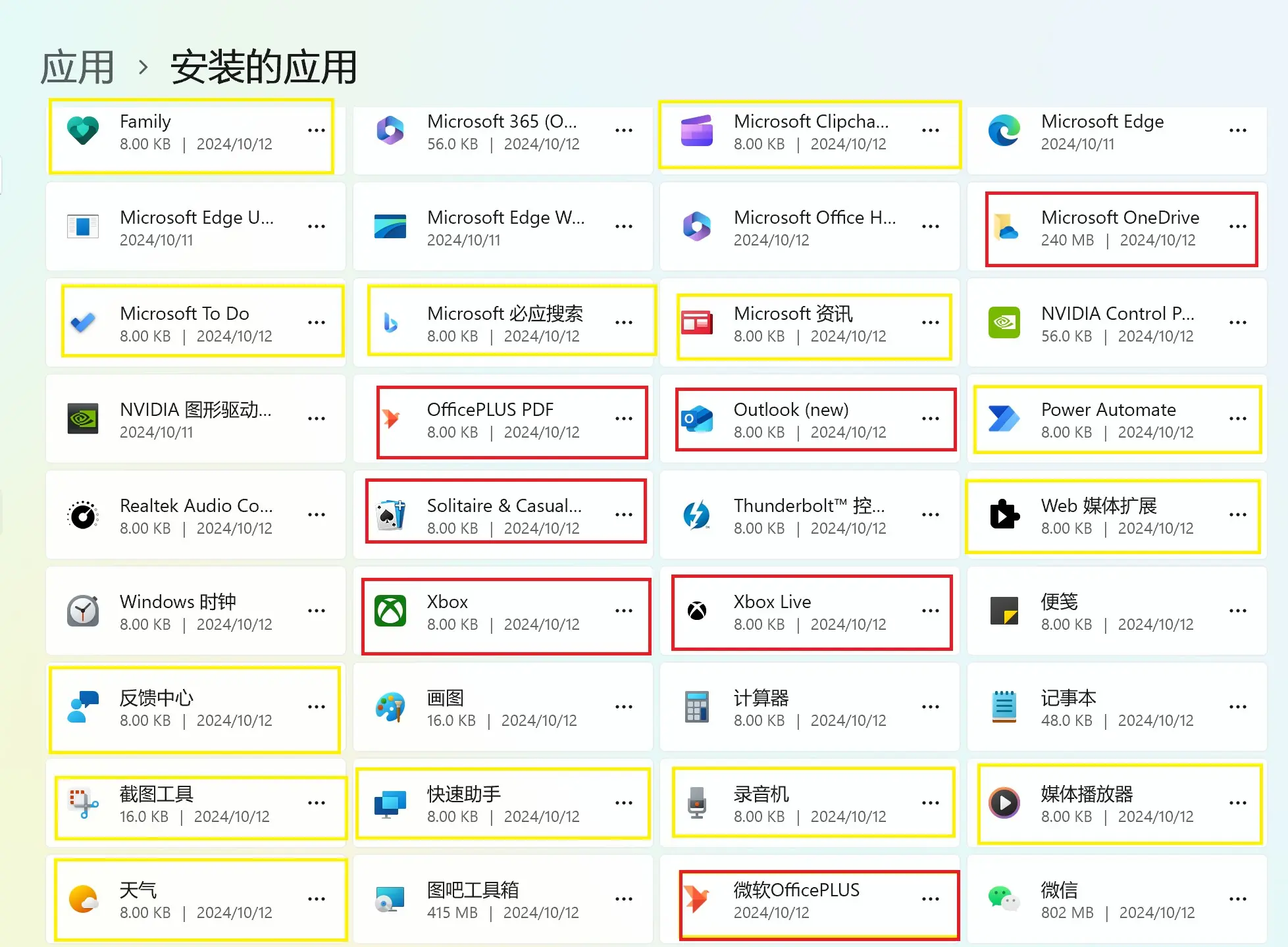The width and height of the screenshot is (1288, 947).
Task: Click the green Xbox icon
Action: click(390, 611)
